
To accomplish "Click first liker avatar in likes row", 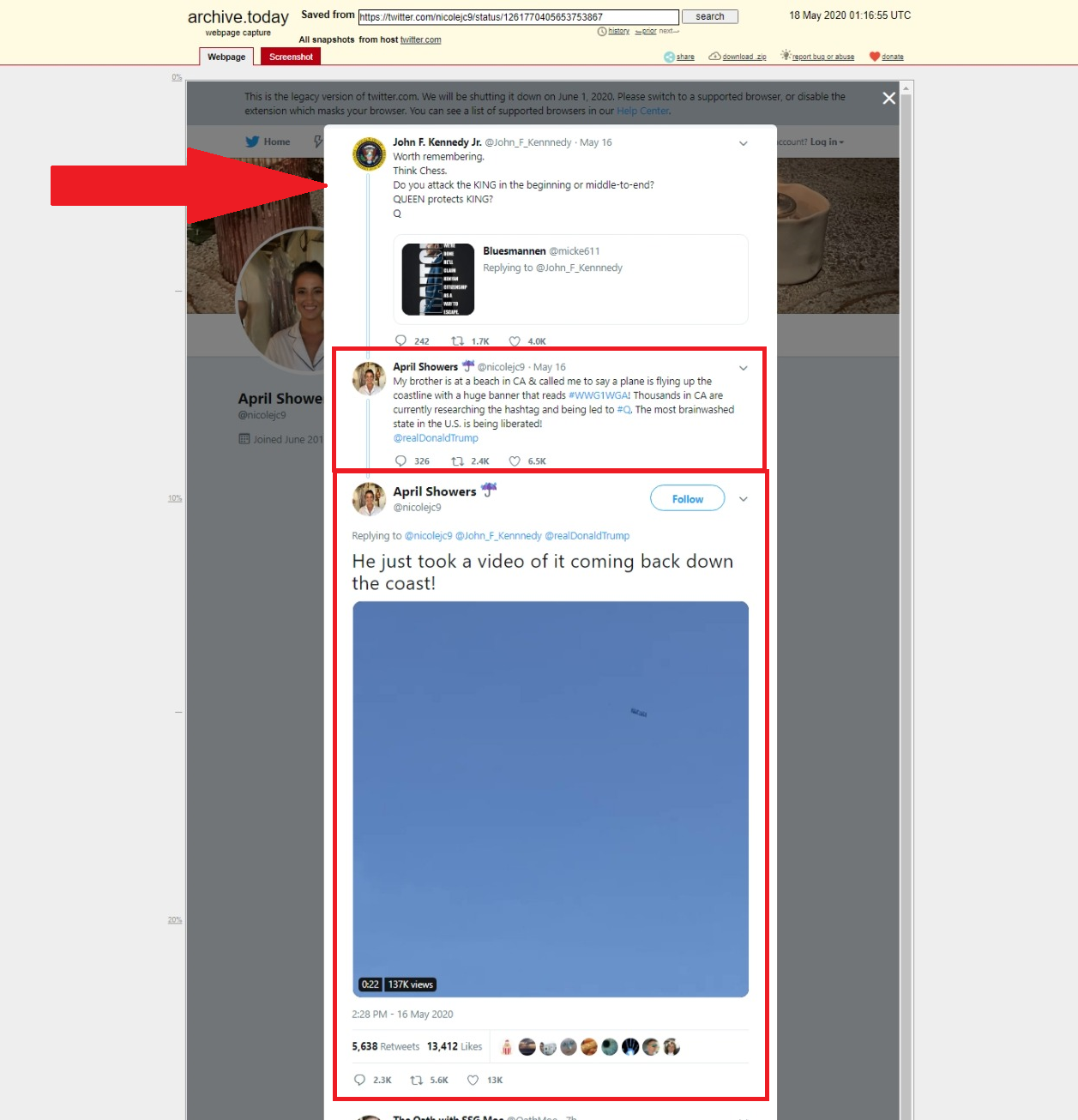I will 507,1046.
